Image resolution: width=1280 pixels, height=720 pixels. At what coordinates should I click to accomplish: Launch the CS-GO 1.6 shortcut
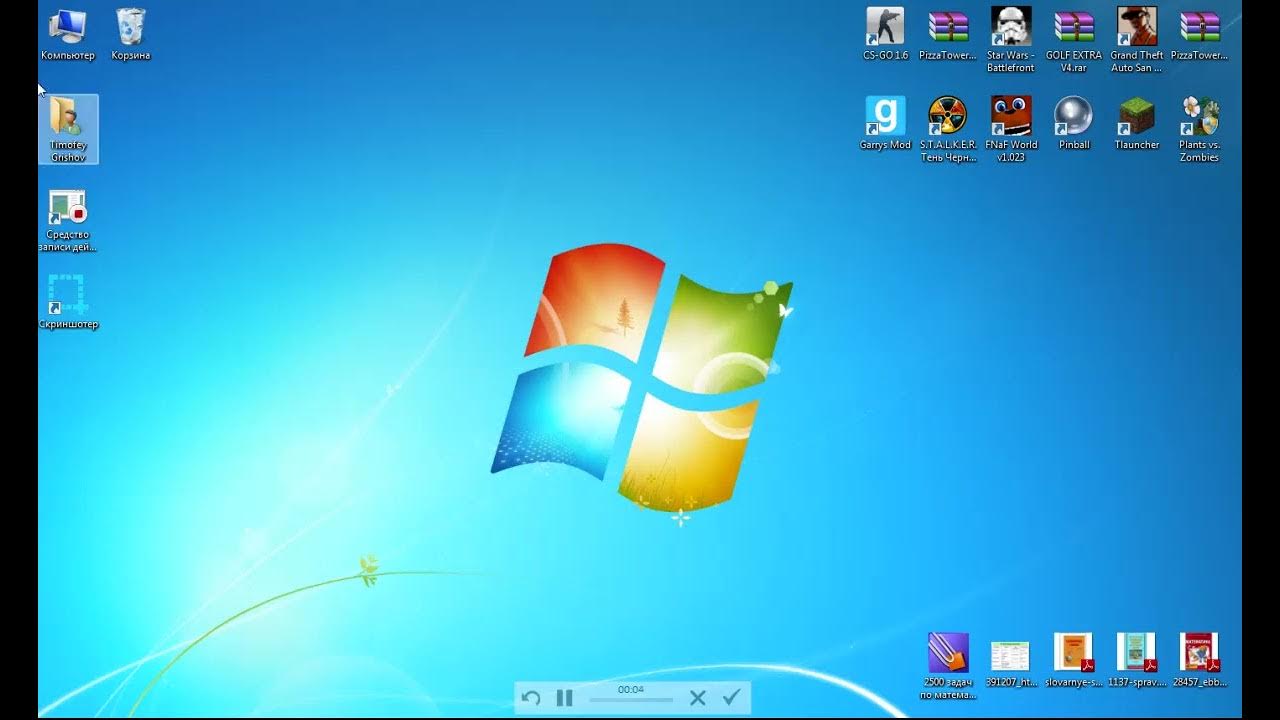[x=885, y=34]
